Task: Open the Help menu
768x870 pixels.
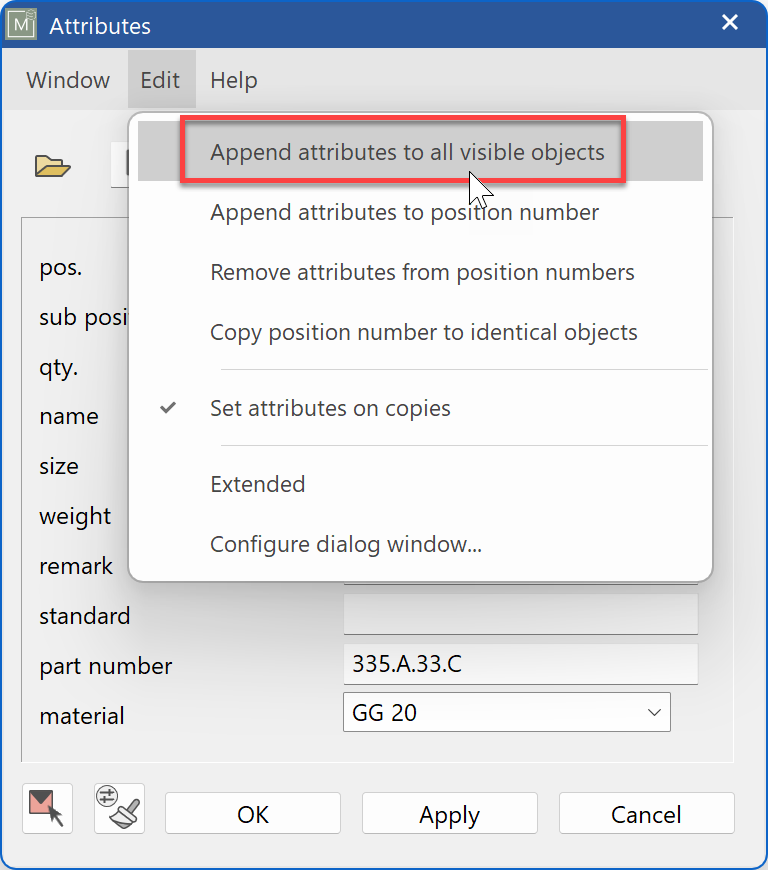Action: tap(234, 80)
